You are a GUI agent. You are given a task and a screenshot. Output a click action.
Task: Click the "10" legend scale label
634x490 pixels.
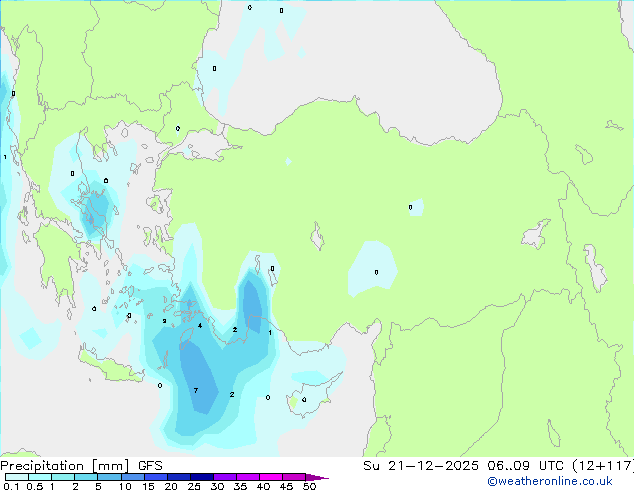(x=125, y=486)
